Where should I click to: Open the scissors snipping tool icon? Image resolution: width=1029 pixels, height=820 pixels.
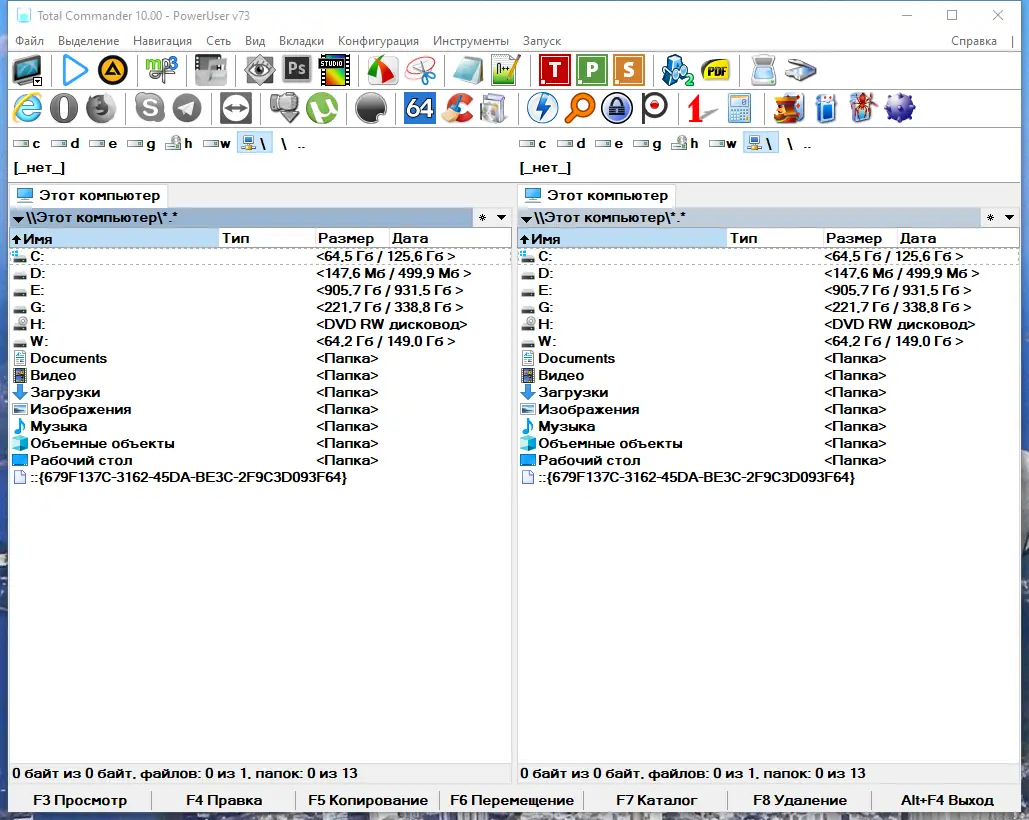421,70
